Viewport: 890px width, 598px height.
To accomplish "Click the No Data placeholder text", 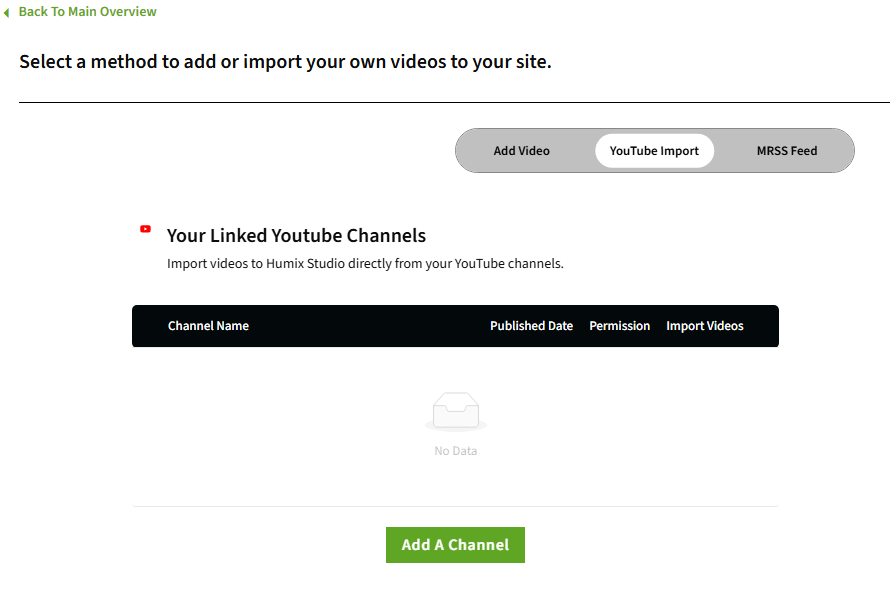I will pyautogui.click(x=455, y=451).
